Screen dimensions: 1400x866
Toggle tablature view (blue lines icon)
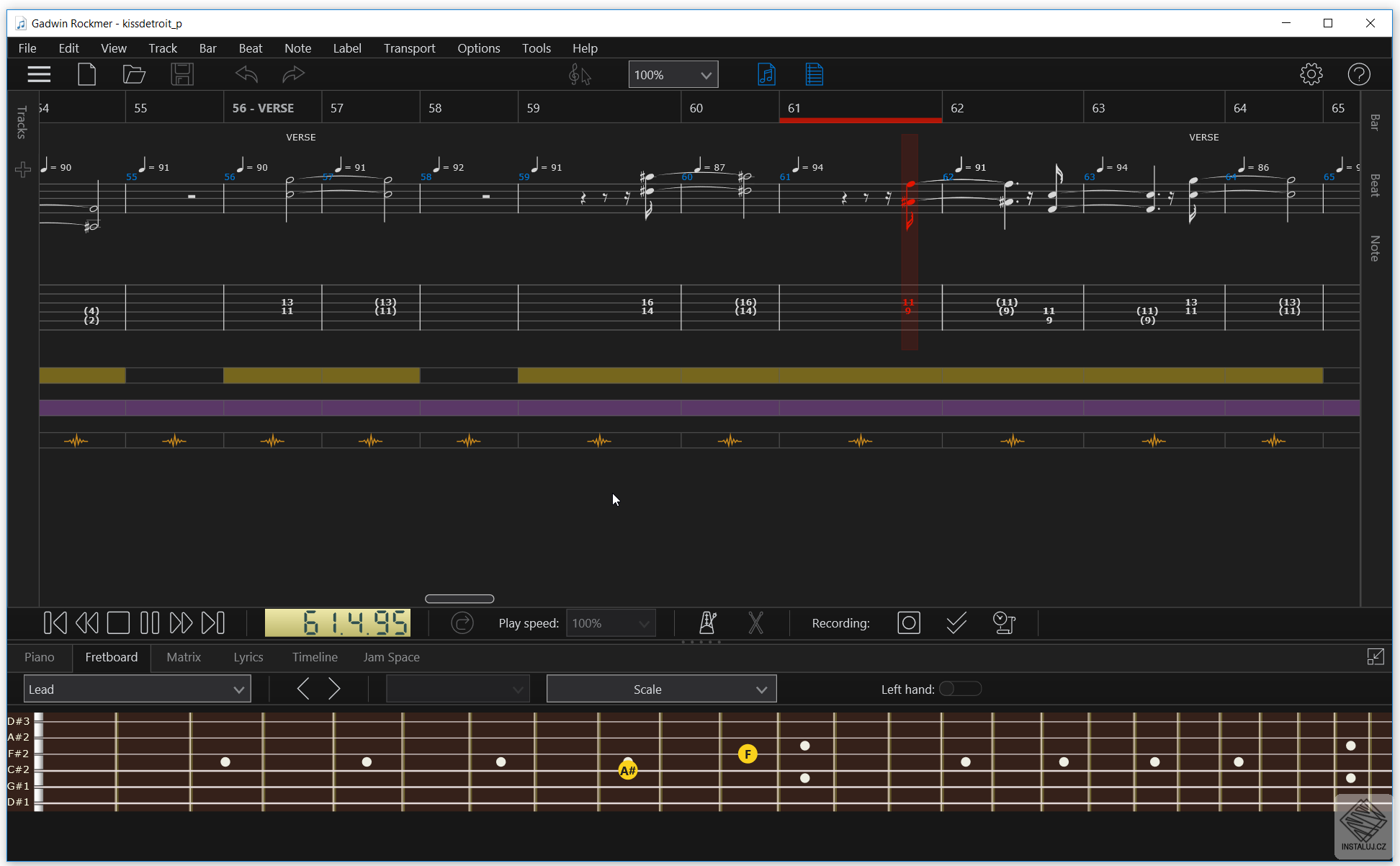pos(814,74)
